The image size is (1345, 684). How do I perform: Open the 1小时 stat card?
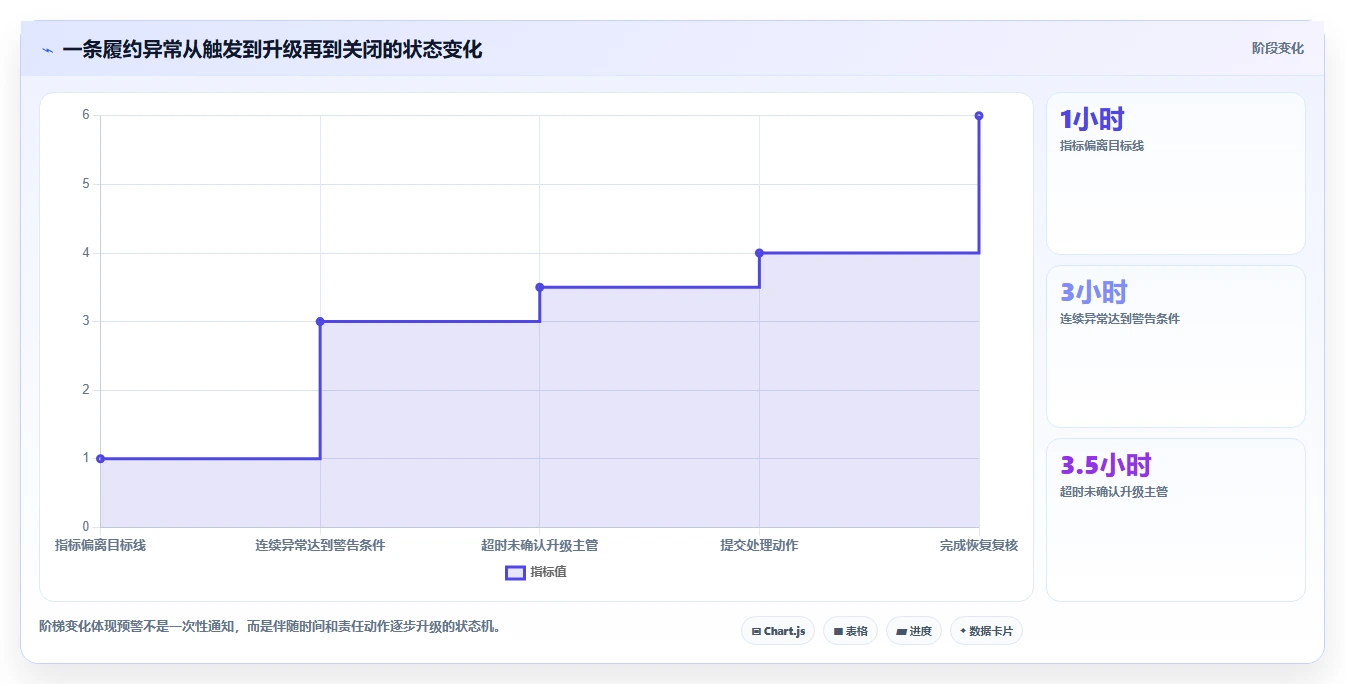point(1176,173)
